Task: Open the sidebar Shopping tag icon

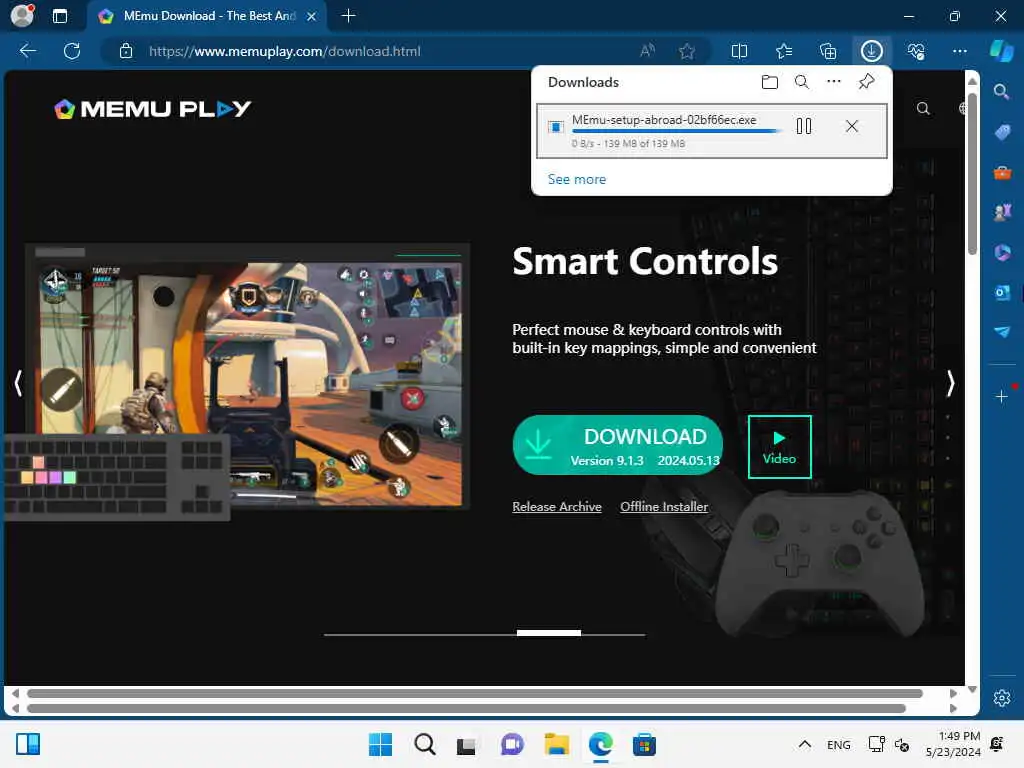Action: click(1001, 133)
